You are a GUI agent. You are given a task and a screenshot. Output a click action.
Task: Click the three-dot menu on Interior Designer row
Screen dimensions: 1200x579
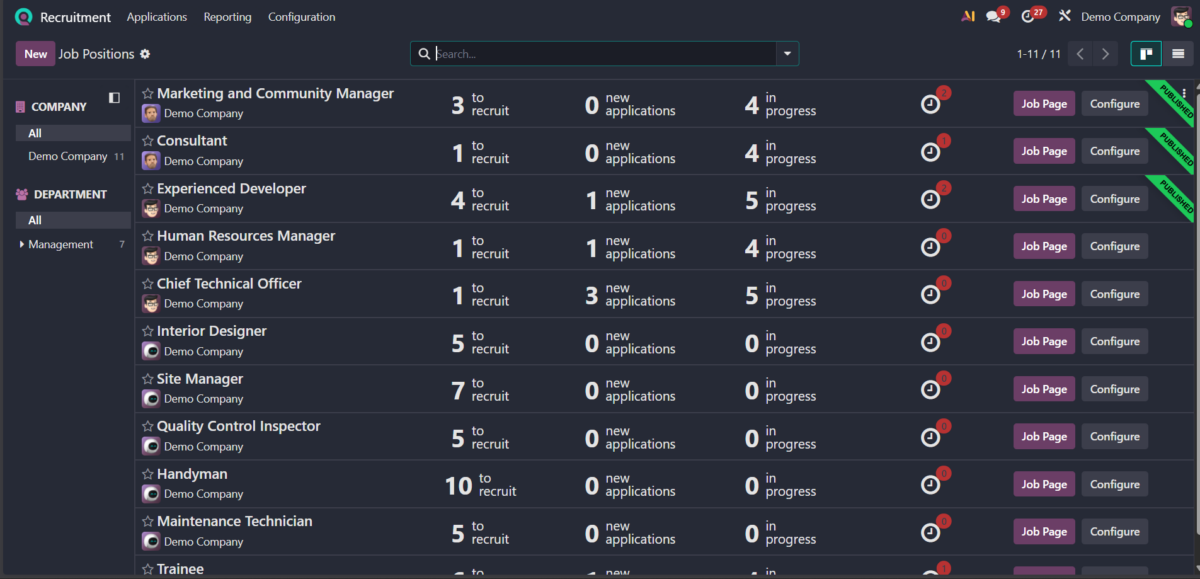pyautogui.click(x=1184, y=331)
